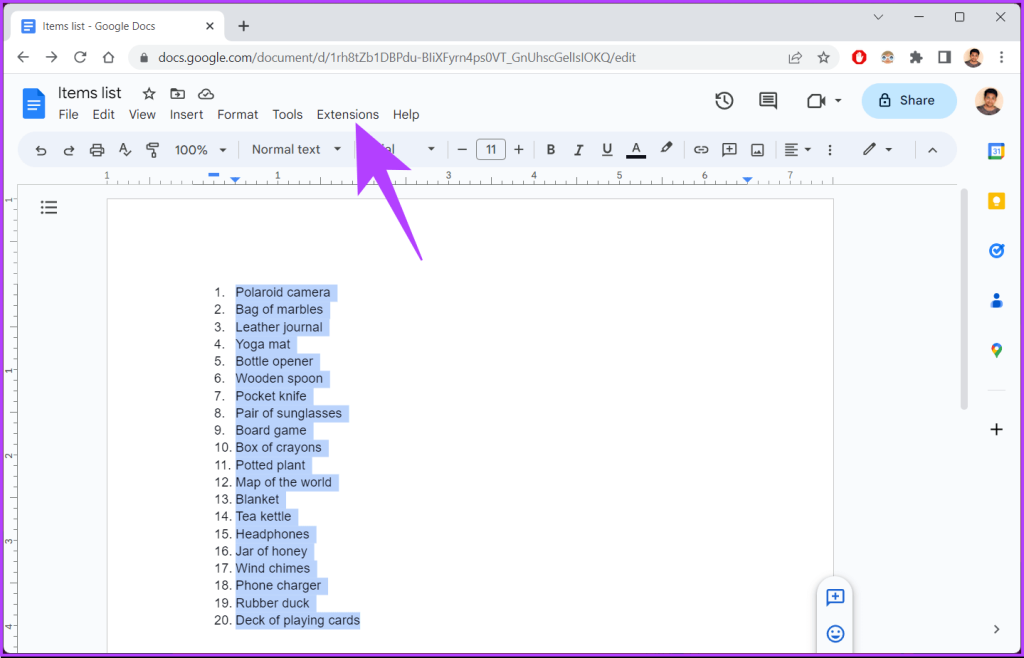Open the Format menu

(237, 114)
